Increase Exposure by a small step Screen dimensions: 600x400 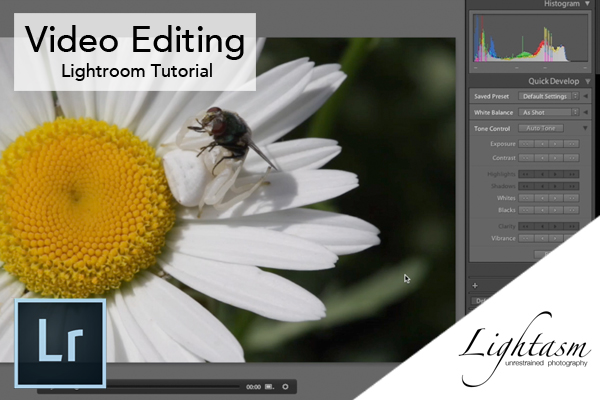(x=556, y=144)
